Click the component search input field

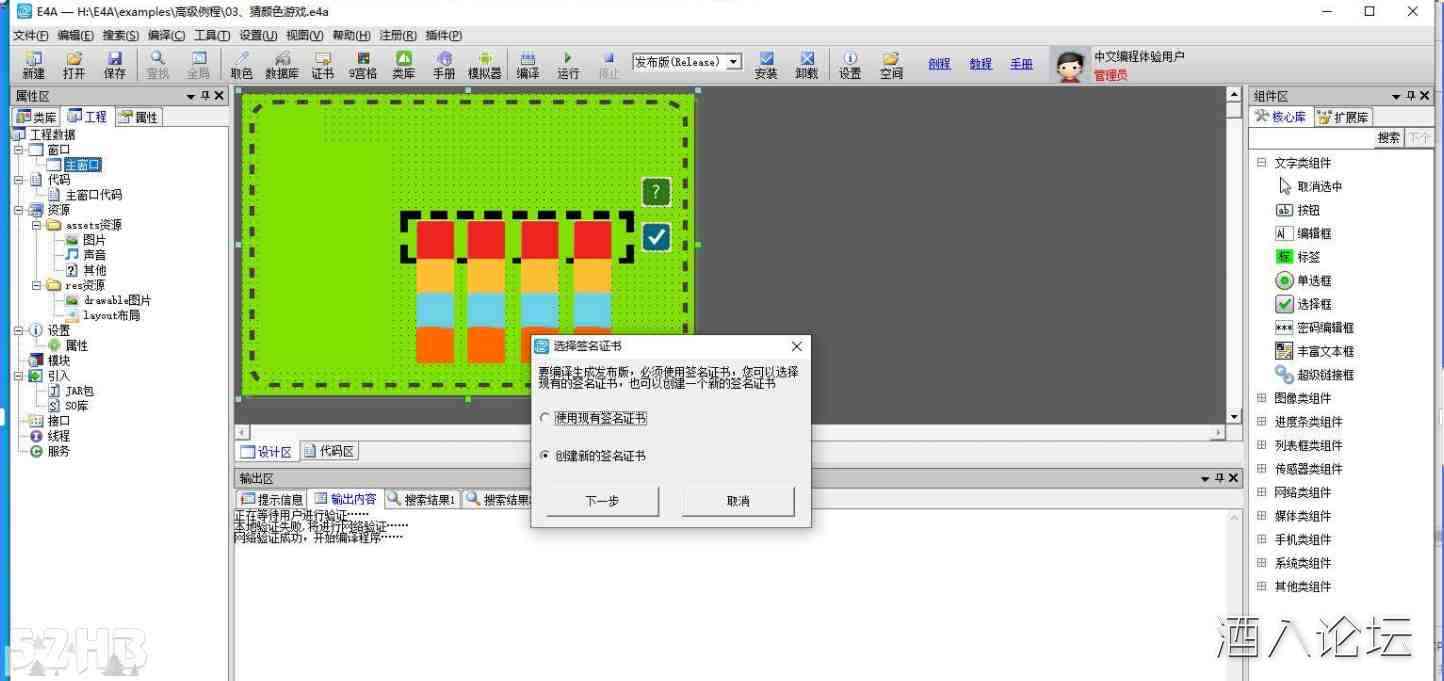point(1310,138)
